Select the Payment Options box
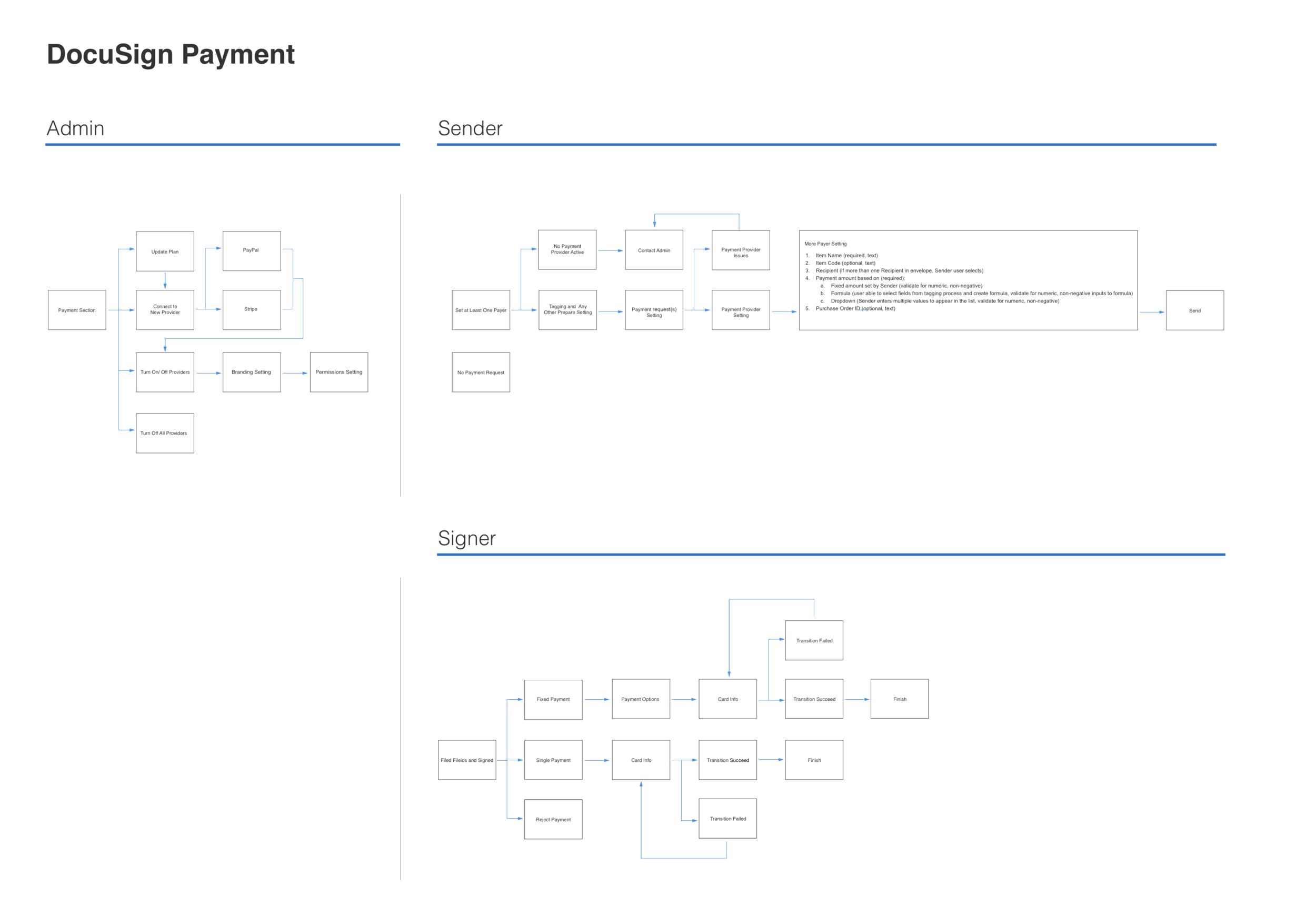The image size is (1316, 916). (x=641, y=699)
